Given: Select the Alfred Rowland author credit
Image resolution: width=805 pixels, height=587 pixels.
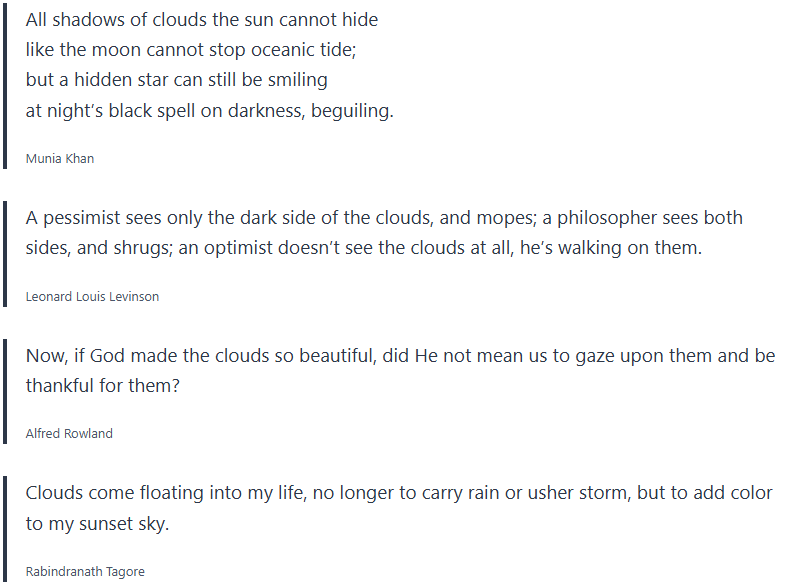Looking at the screenshot, I should [69, 433].
